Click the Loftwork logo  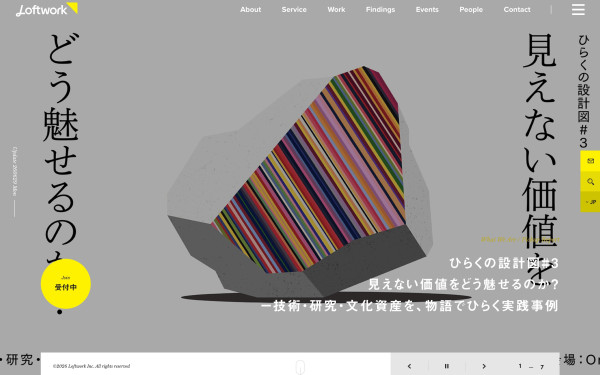tap(47, 10)
